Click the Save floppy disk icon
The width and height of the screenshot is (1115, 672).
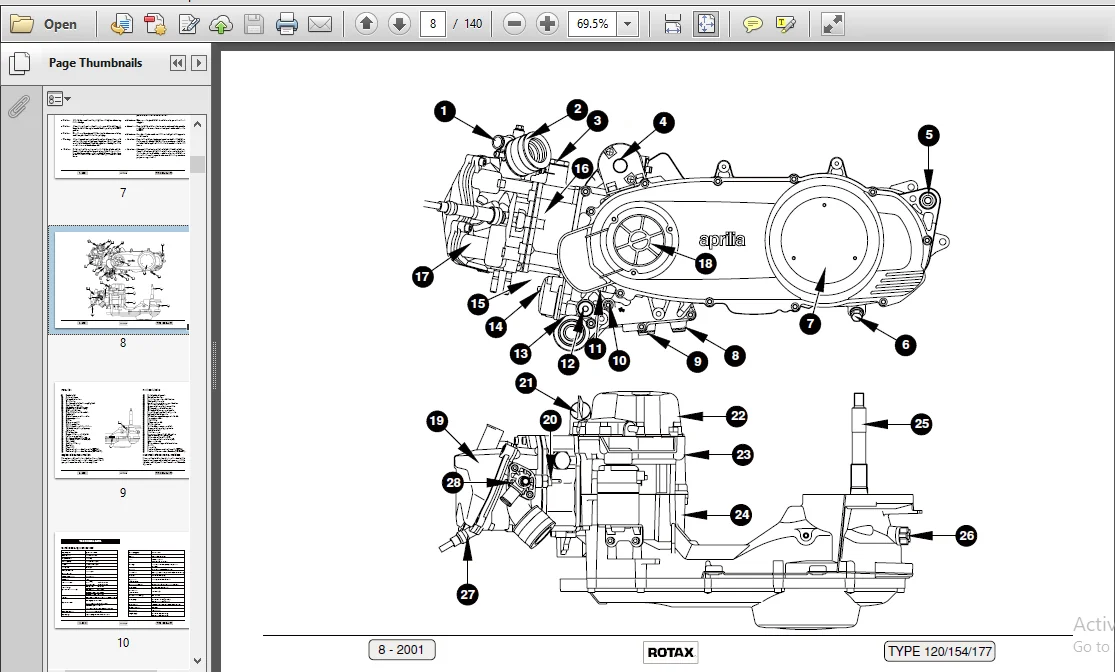pos(254,24)
